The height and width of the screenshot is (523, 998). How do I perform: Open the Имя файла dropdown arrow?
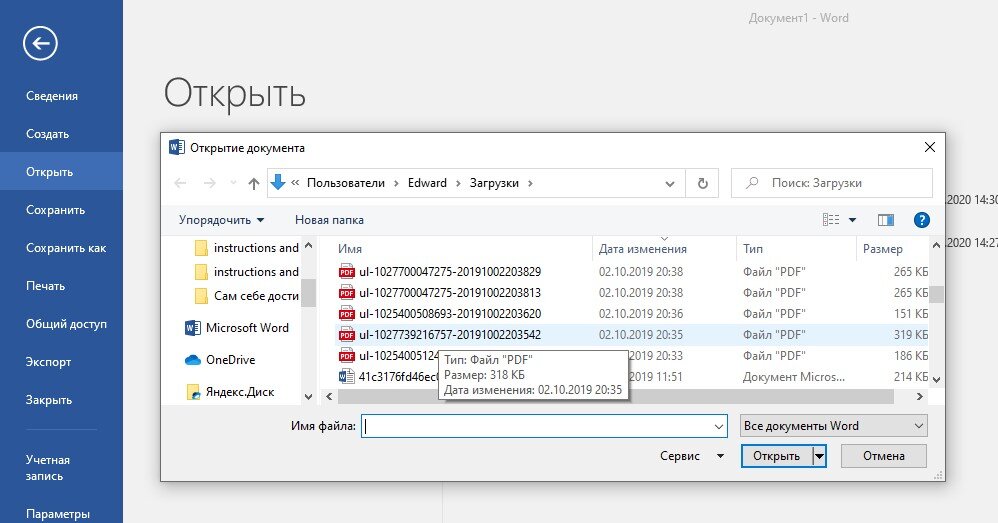[x=719, y=426]
